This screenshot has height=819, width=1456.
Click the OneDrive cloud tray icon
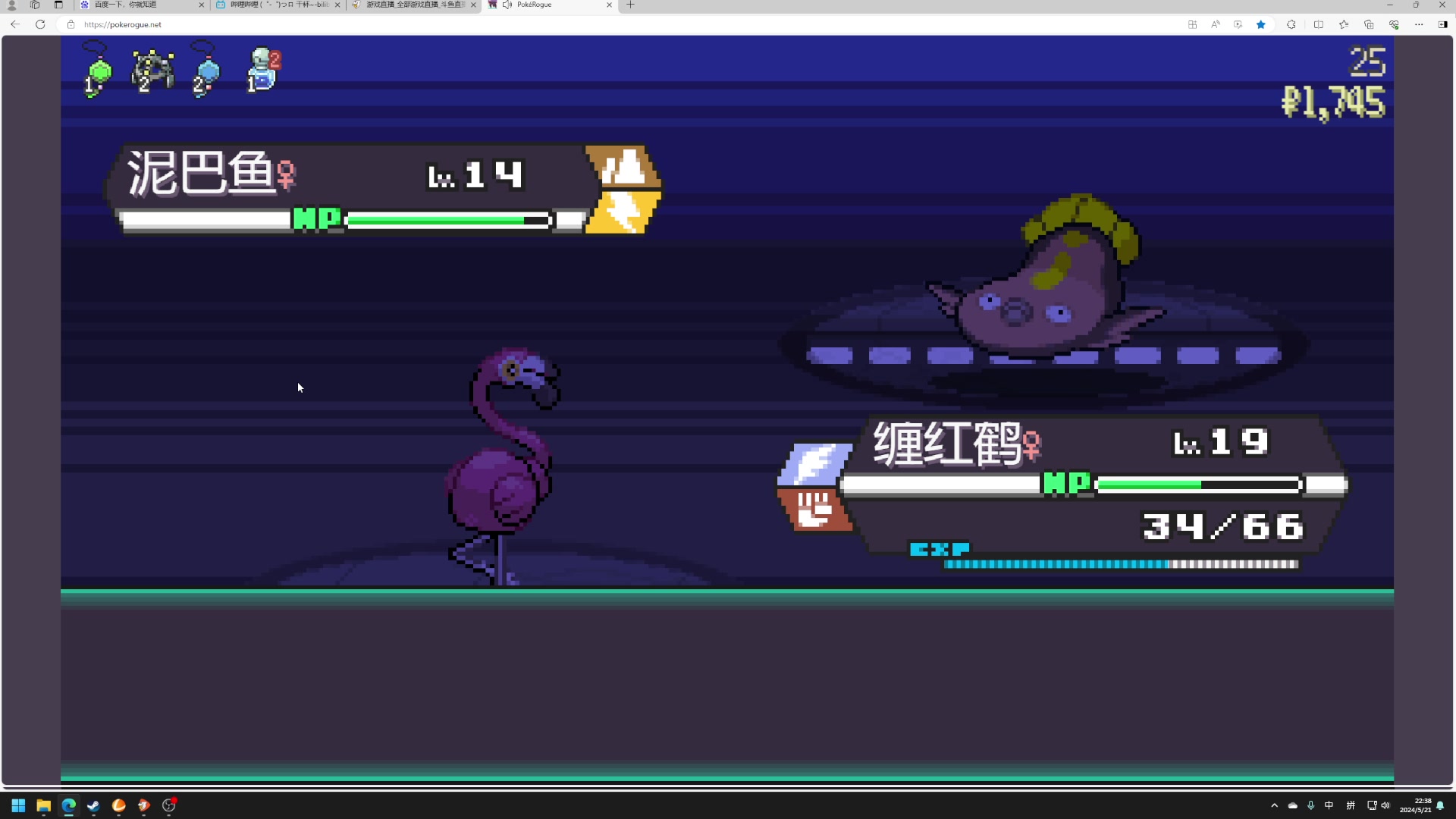[x=1292, y=805]
